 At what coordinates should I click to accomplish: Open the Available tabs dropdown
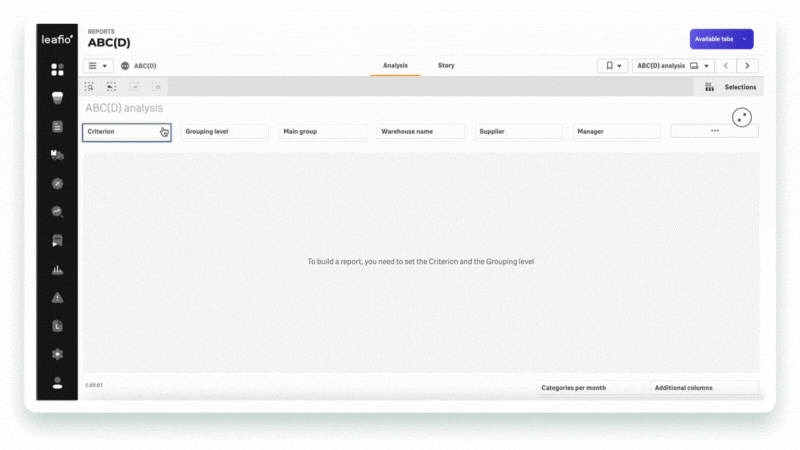tap(721, 39)
